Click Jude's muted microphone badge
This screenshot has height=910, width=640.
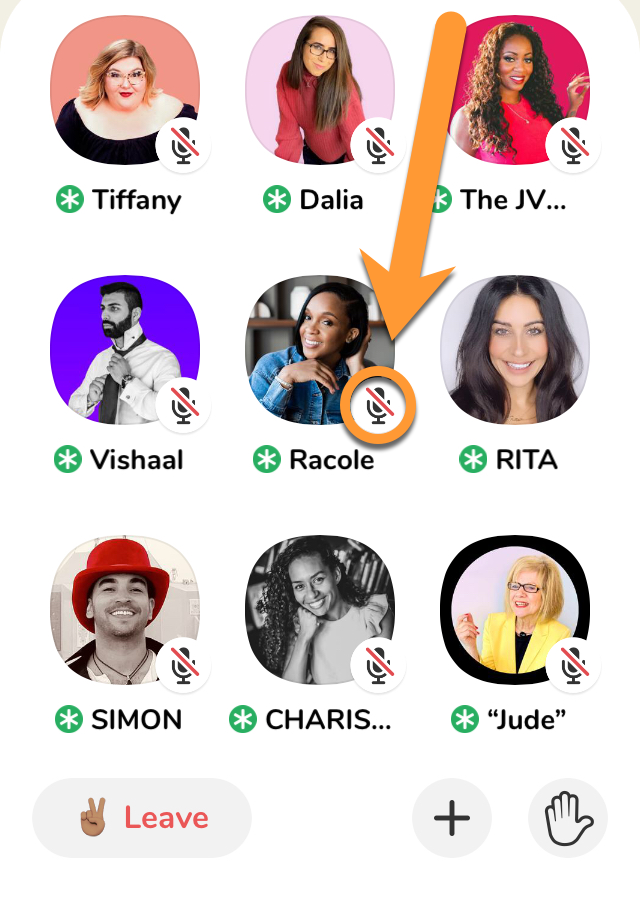(573, 665)
